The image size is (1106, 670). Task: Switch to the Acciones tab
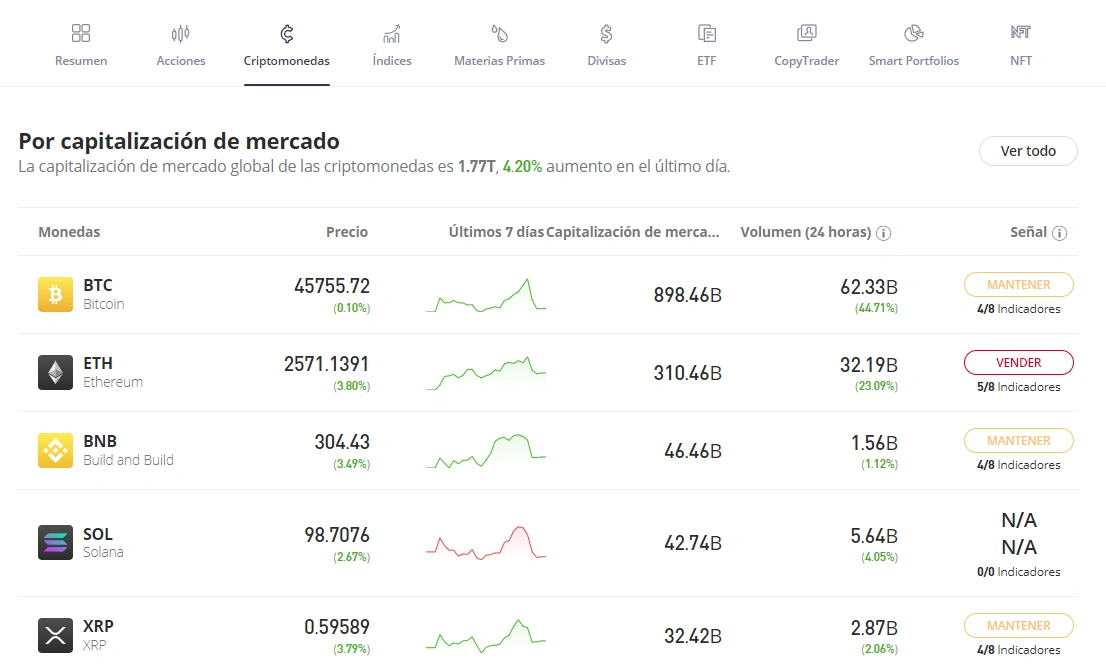pos(181,47)
